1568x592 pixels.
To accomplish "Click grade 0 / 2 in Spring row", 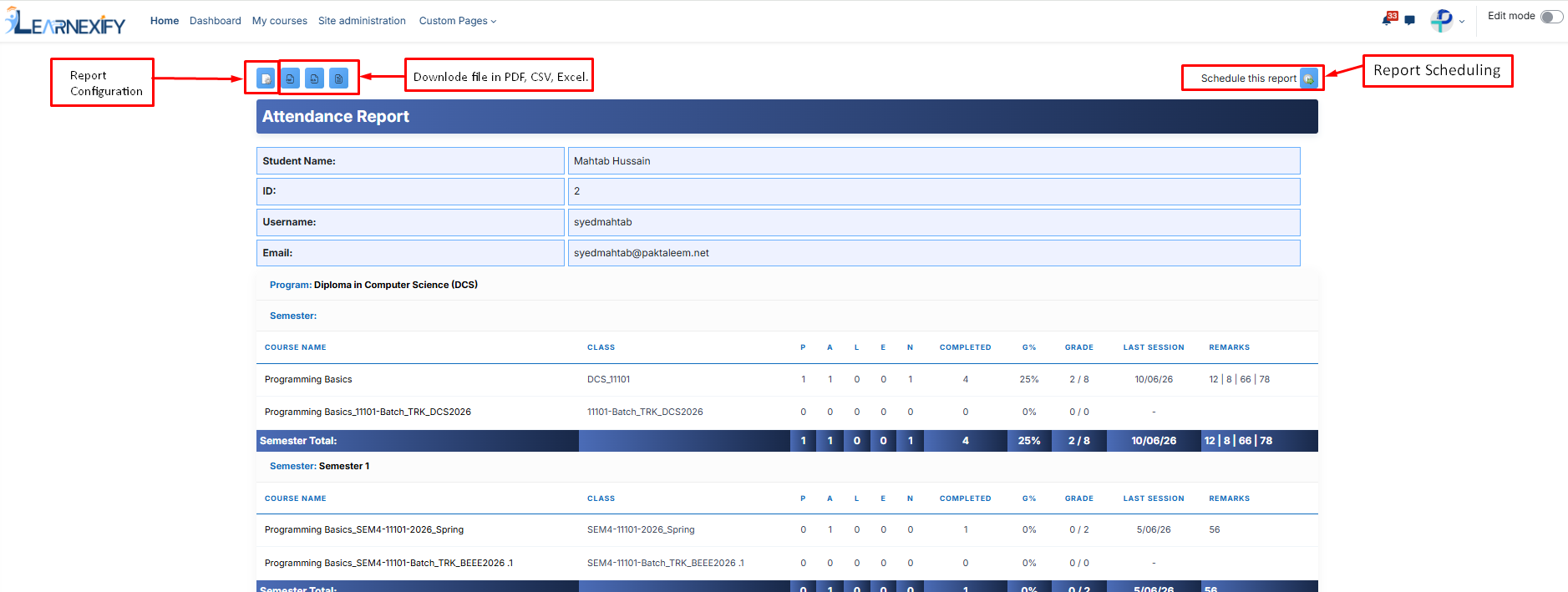I will tap(1079, 529).
